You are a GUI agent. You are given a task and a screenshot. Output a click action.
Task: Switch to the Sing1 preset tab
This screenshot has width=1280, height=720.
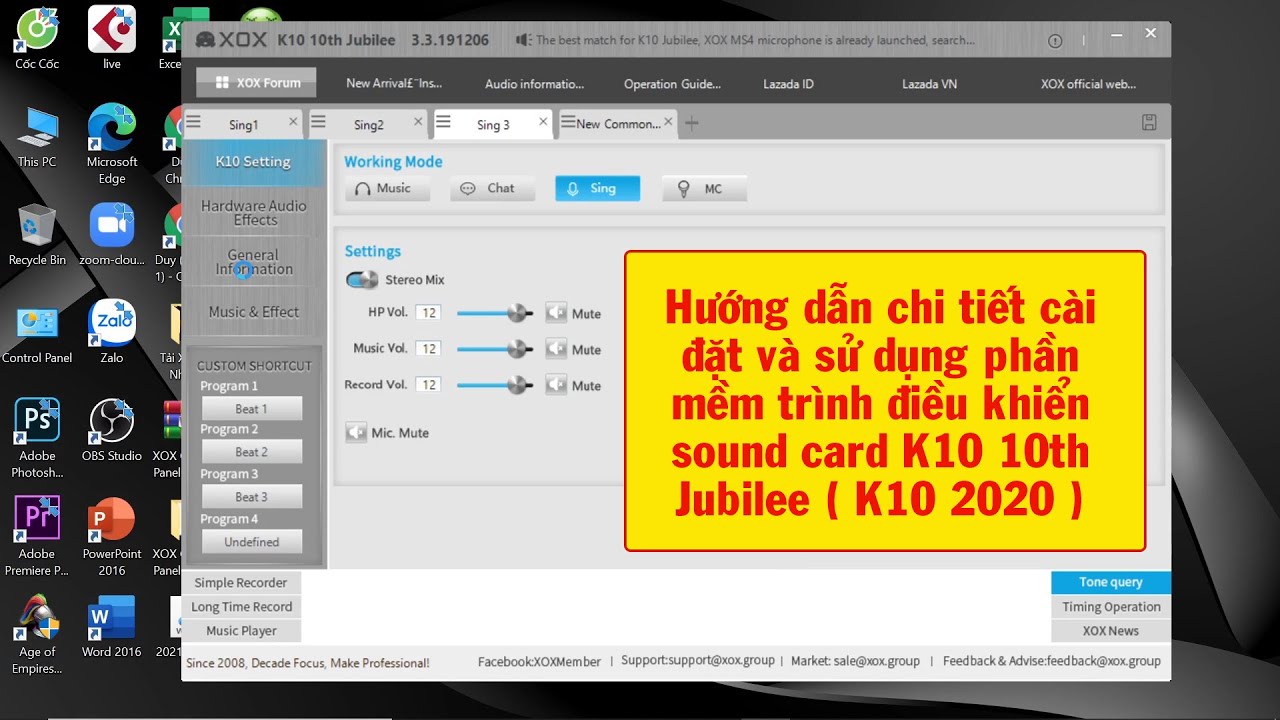[243, 124]
